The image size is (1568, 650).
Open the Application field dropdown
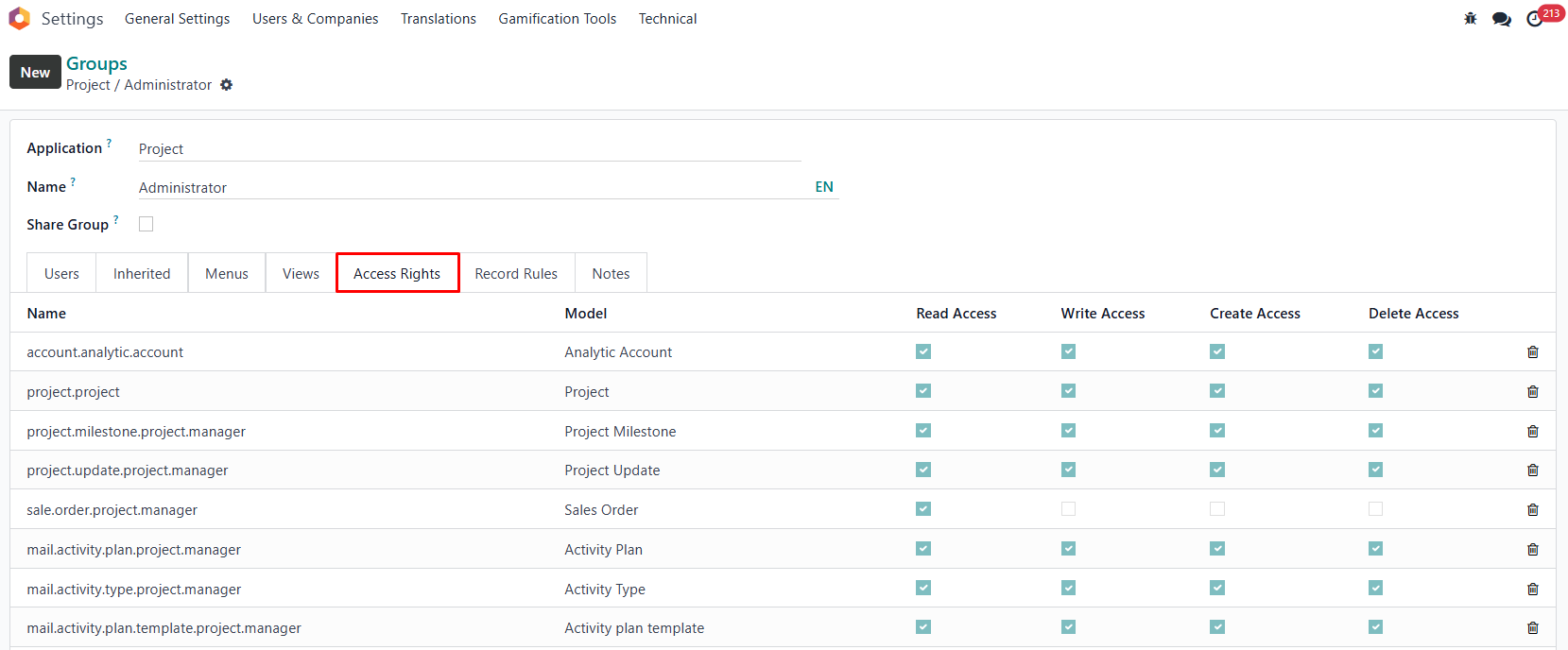click(468, 149)
